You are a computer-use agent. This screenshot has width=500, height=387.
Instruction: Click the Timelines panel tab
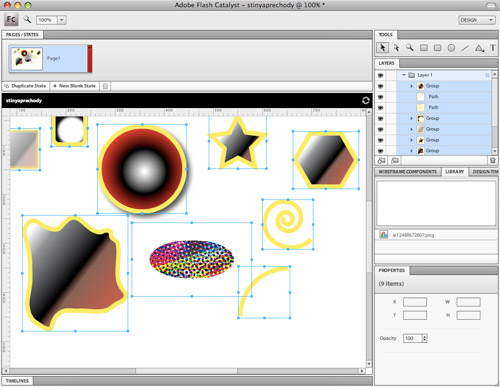pyautogui.click(x=17, y=381)
